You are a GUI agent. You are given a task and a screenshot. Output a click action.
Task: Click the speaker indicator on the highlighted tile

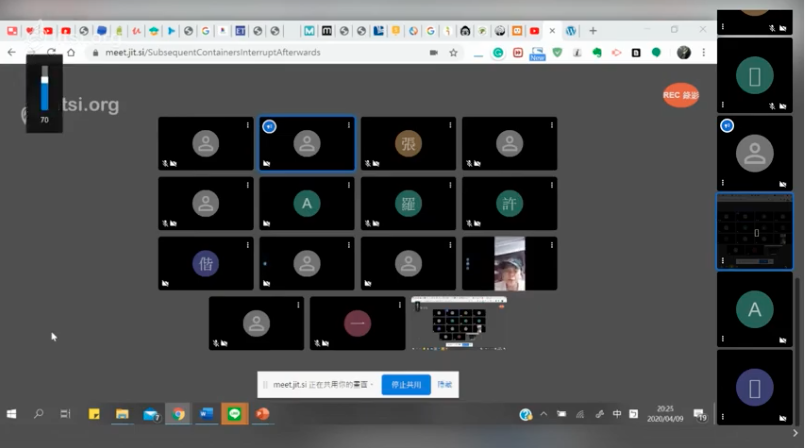coord(269,126)
